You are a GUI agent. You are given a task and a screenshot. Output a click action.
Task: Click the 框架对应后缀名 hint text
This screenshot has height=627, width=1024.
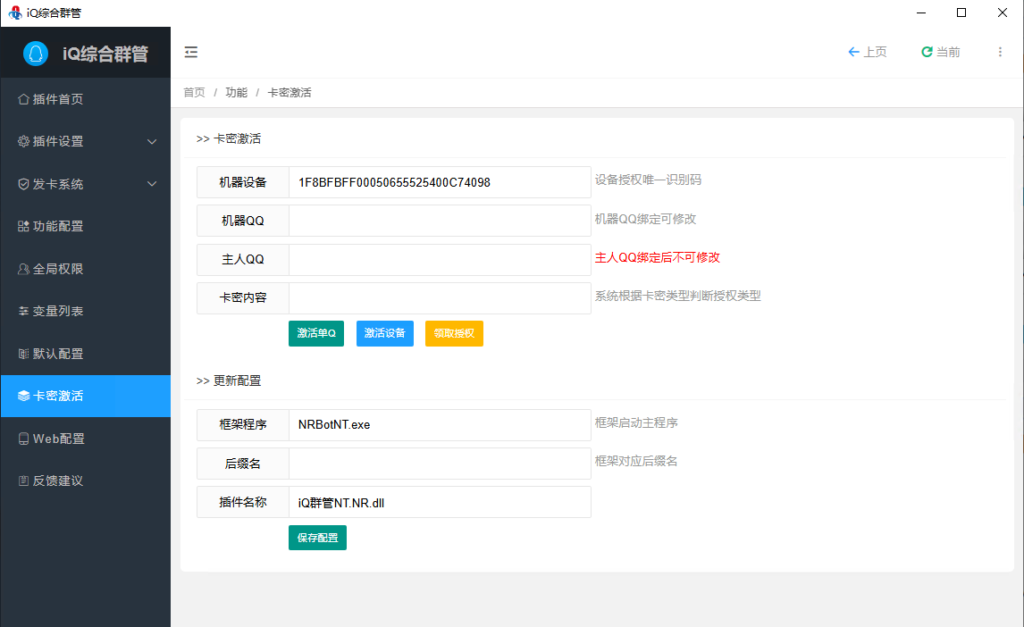coord(636,461)
